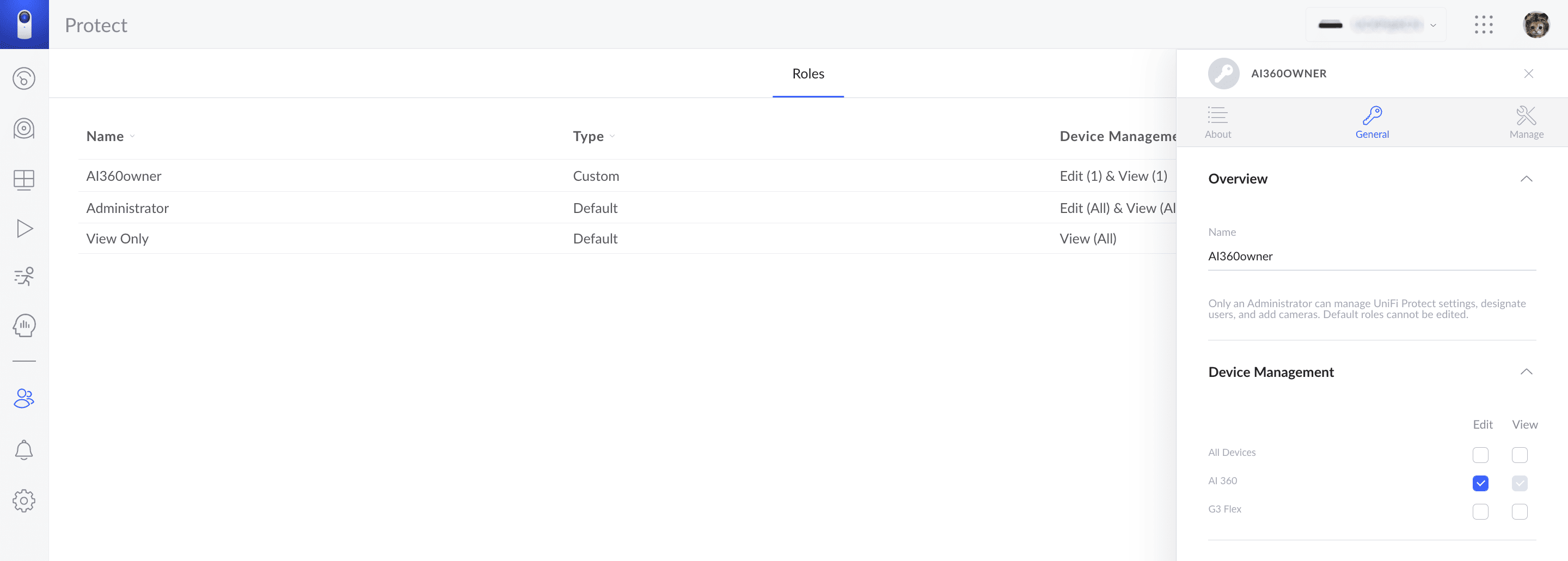Click the Edit (1) & View (1) cell
Image resolution: width=1568 pixels, height=561 pixels.
1113,176
